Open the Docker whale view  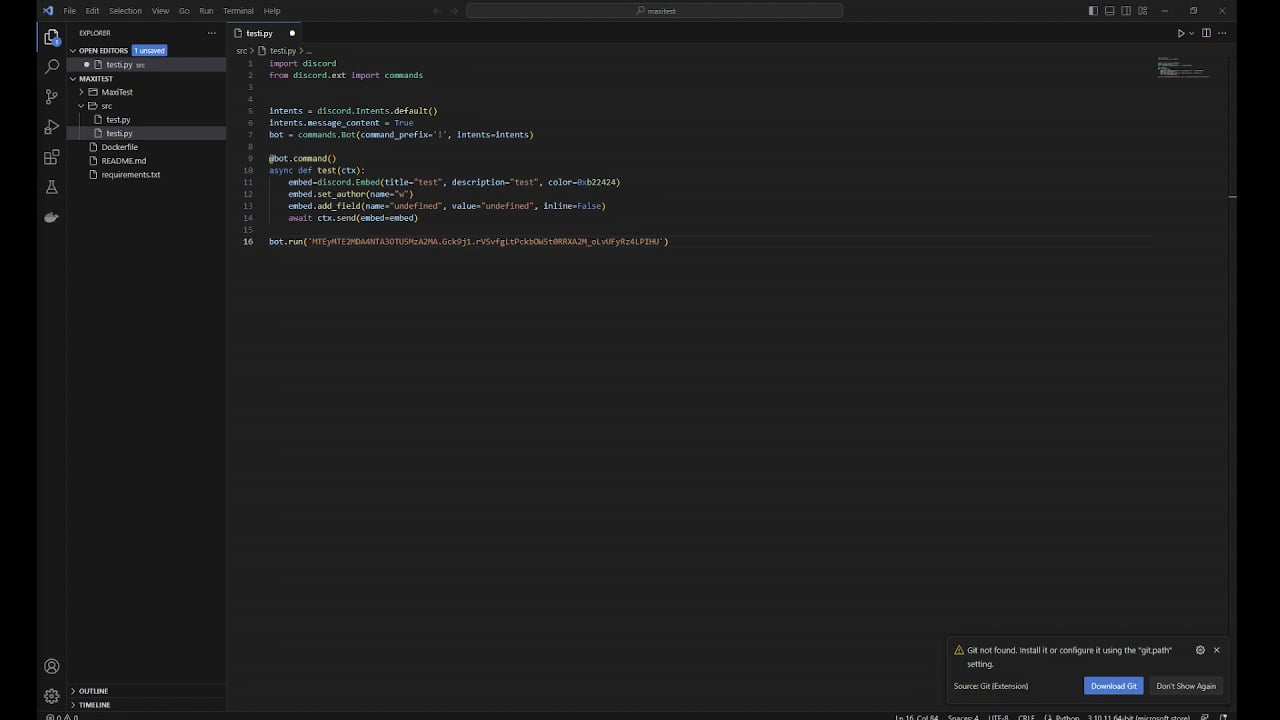coord(52,217)
